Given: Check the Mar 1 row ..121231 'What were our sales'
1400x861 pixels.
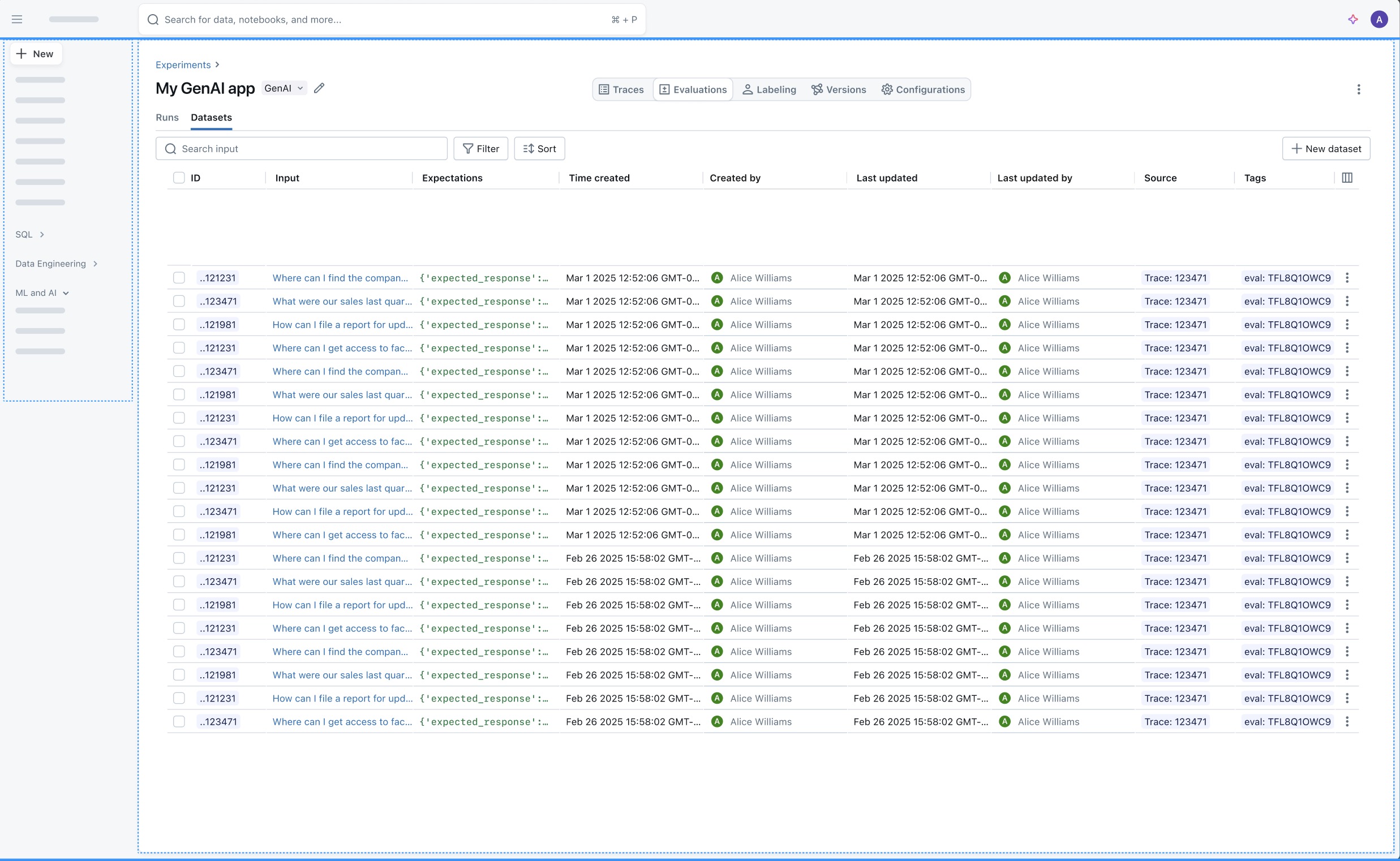Looking at the screenshot, I should coord(179,488).
